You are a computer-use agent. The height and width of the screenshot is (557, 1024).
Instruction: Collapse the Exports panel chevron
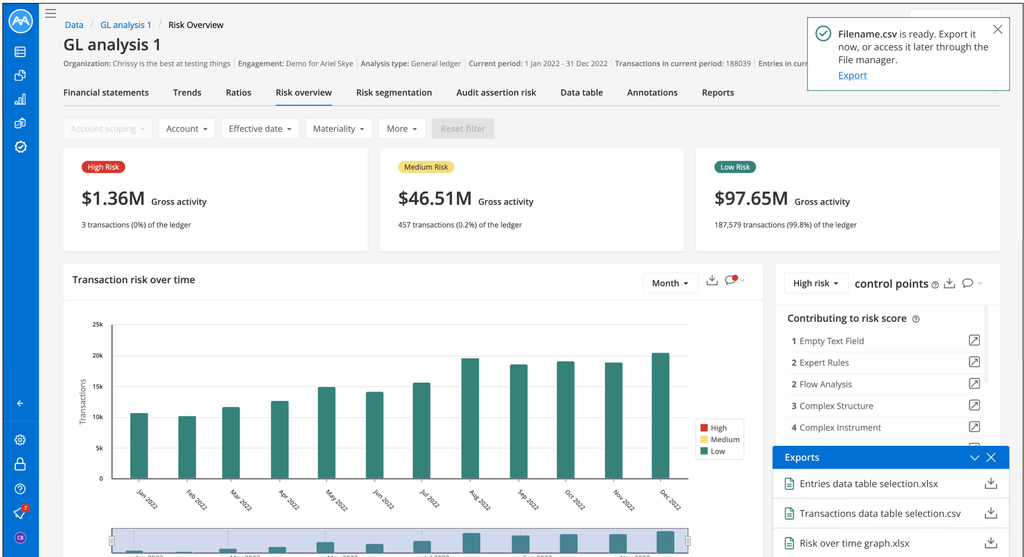click(x=974, y=458)
